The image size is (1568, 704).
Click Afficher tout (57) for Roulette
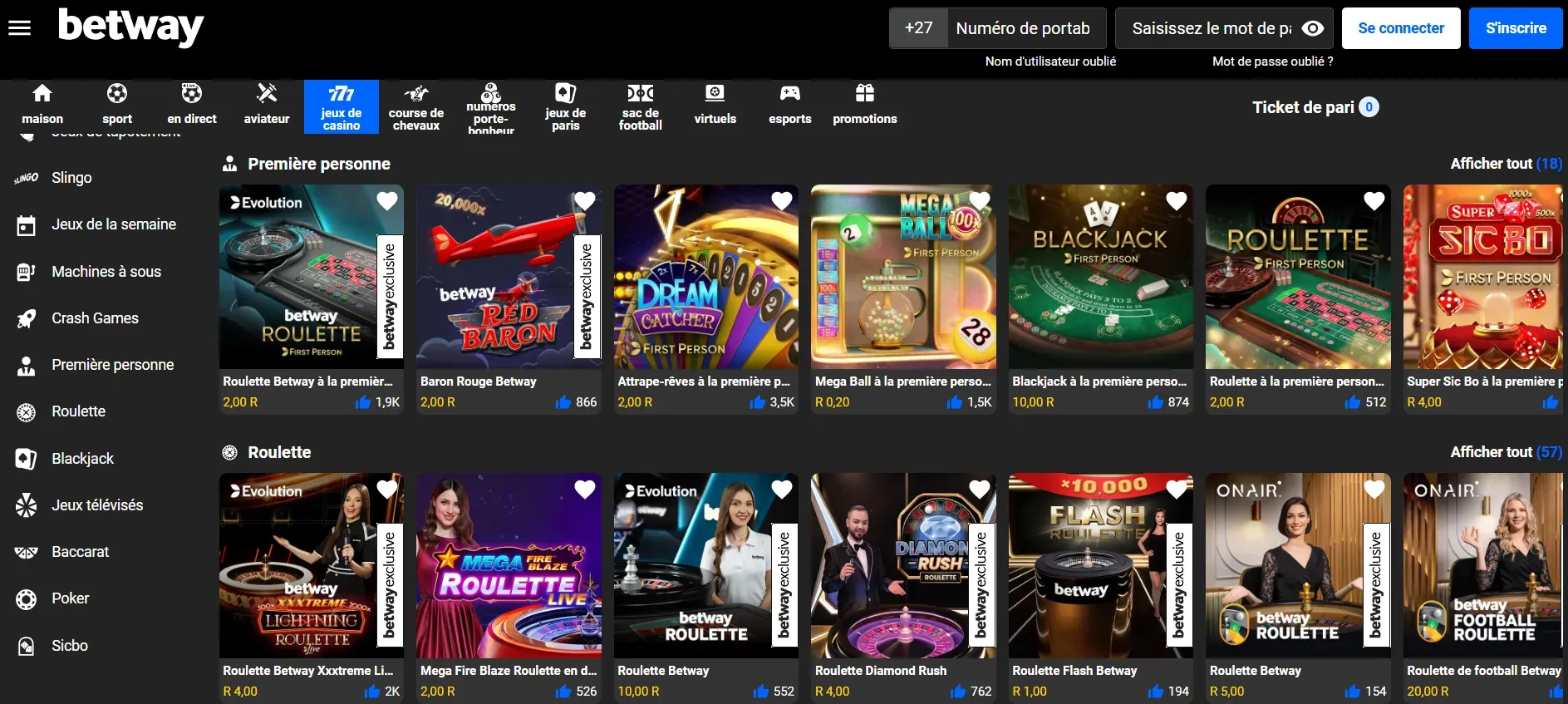1506,452
